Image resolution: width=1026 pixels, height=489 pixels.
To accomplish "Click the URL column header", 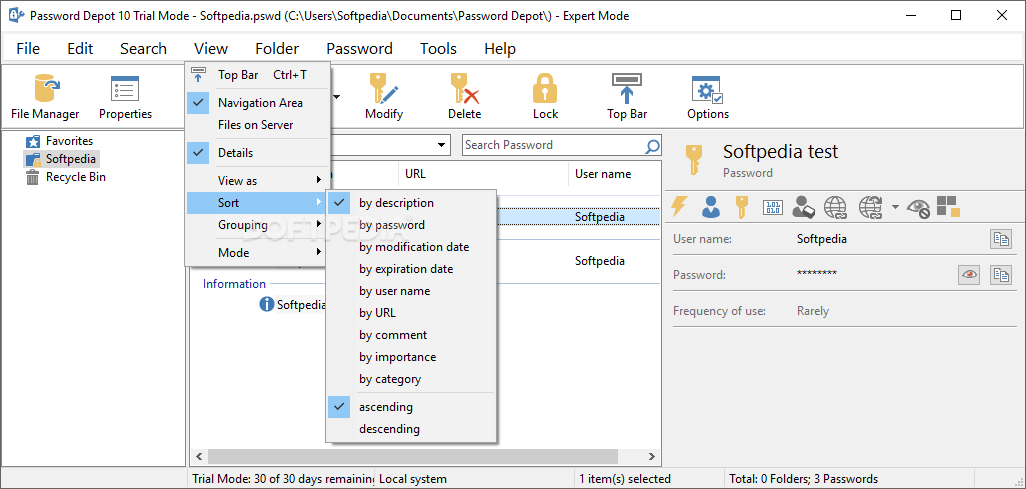I will pos(483,174).
